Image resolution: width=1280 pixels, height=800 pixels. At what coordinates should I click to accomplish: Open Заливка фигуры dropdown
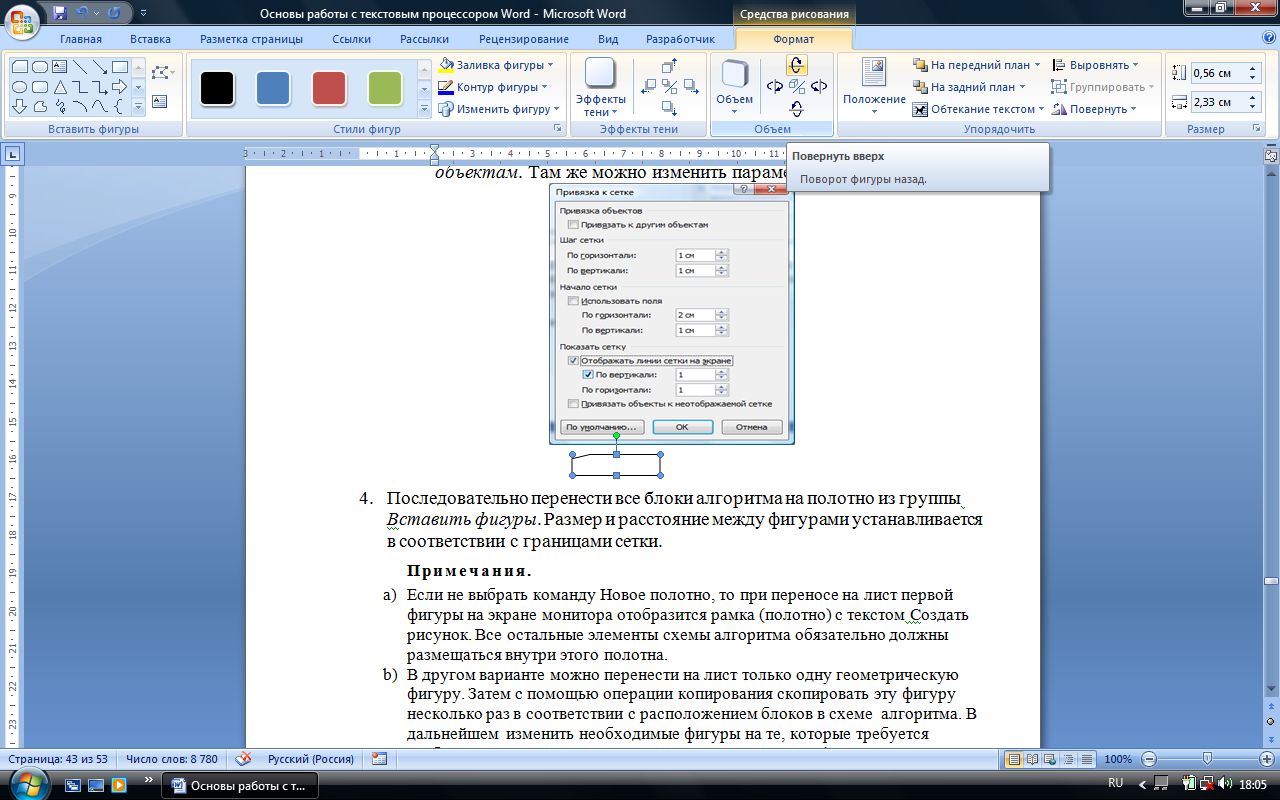496,65
